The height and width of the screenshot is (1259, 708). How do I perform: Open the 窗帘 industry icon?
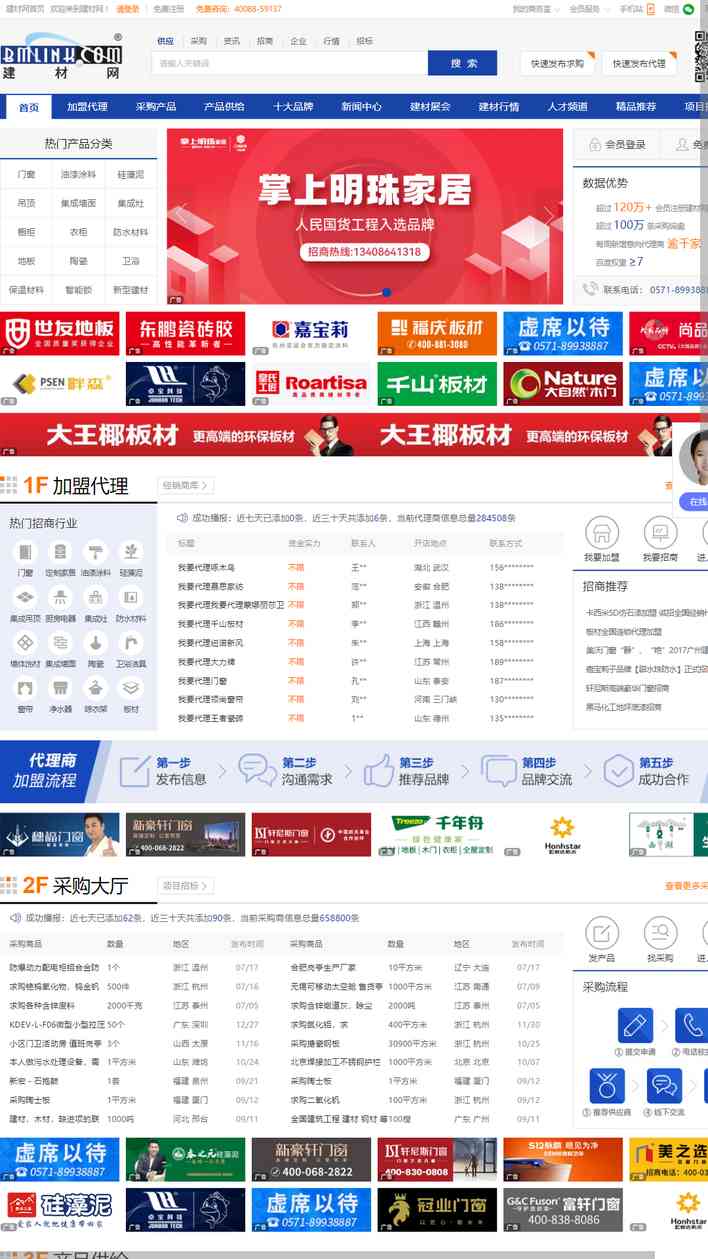(26, 687)
